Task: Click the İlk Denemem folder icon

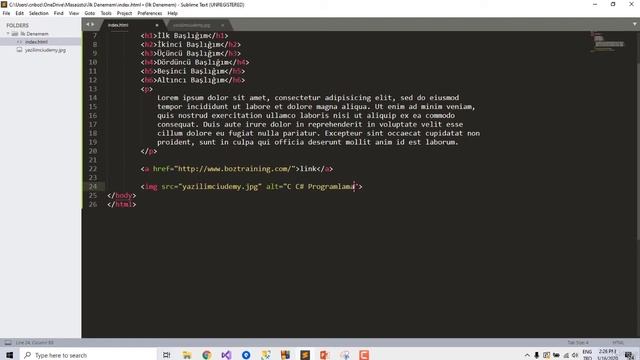Action: point(15,33)
